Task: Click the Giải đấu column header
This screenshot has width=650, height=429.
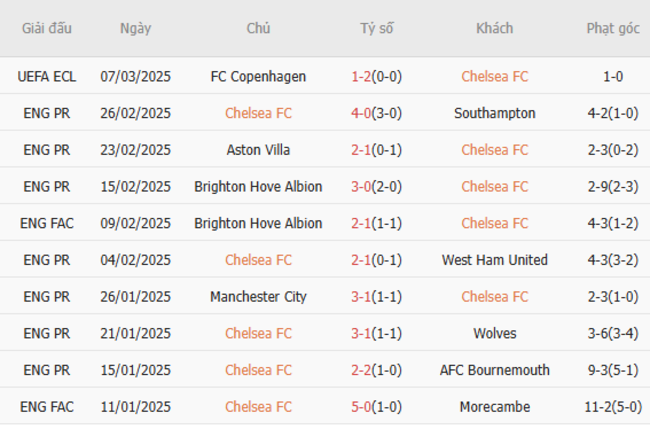Action: tap(46, 28)
